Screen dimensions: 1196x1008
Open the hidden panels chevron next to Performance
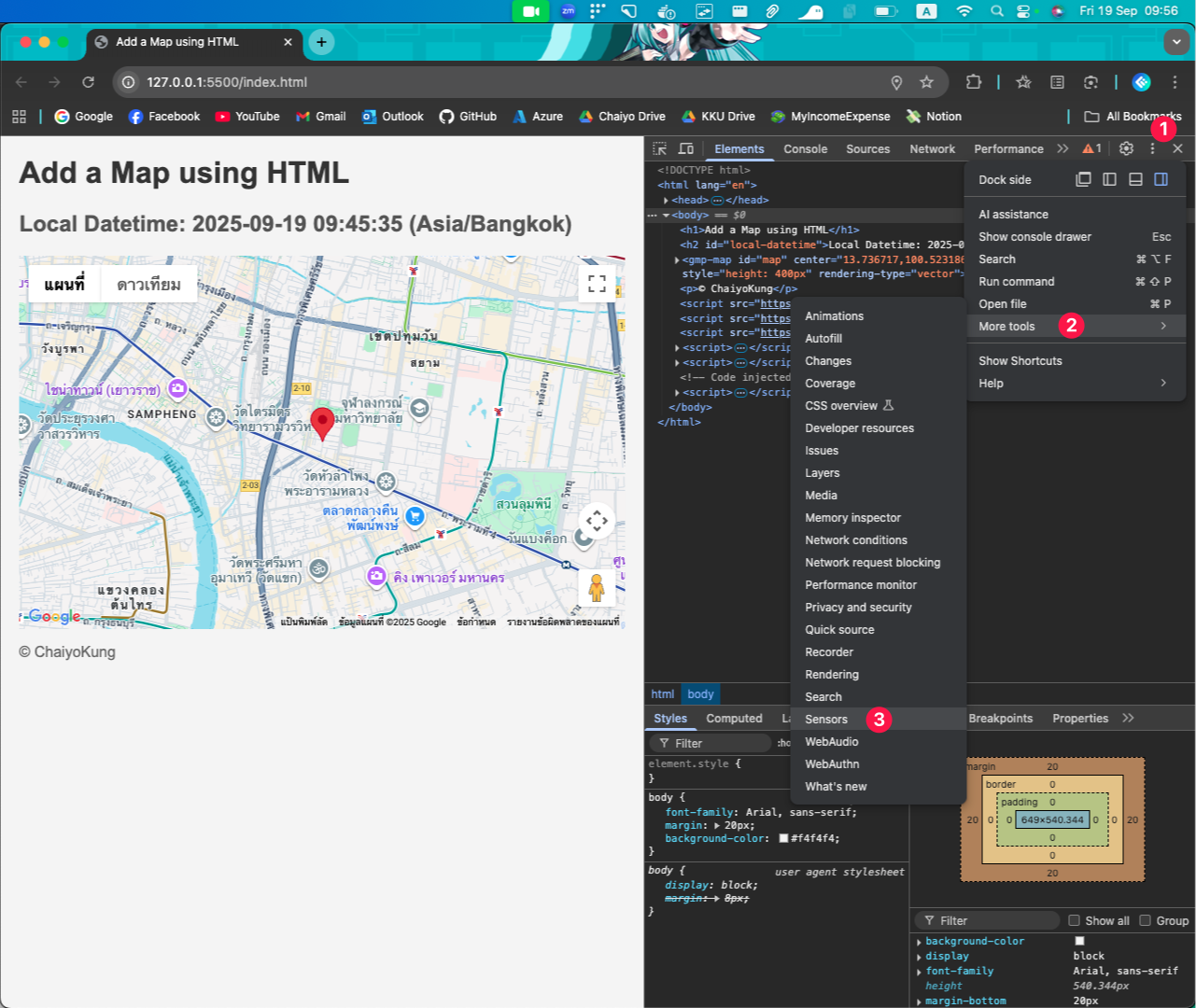pos(1062,148)
